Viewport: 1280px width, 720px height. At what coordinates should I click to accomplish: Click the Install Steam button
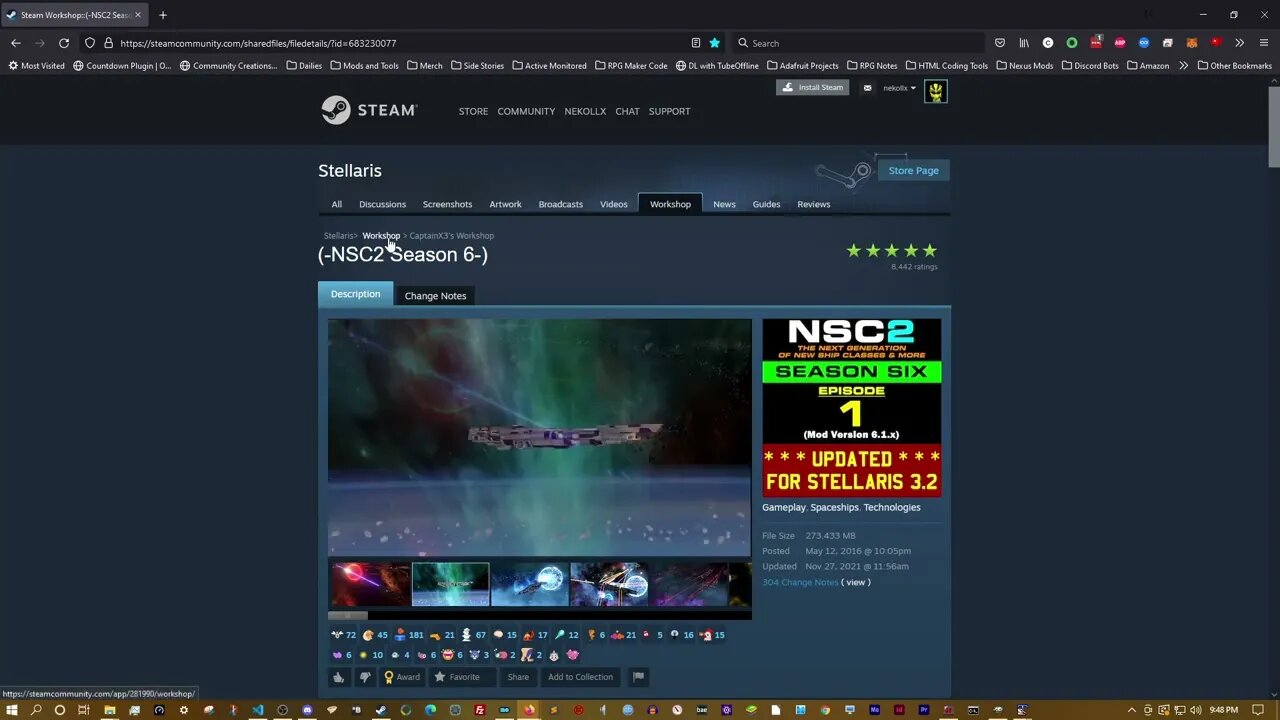click(813, 87)
